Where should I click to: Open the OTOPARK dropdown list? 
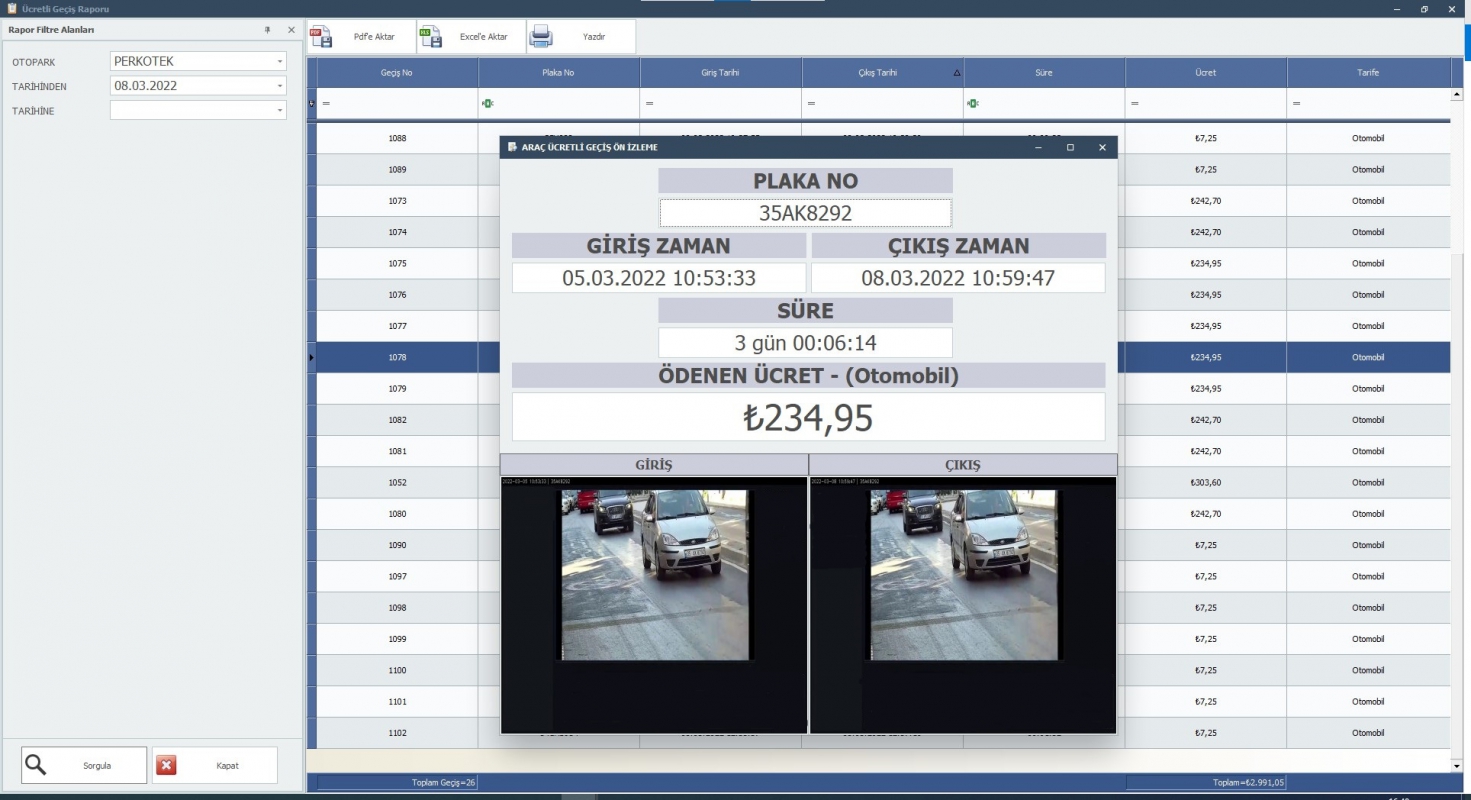click(280, 62)
